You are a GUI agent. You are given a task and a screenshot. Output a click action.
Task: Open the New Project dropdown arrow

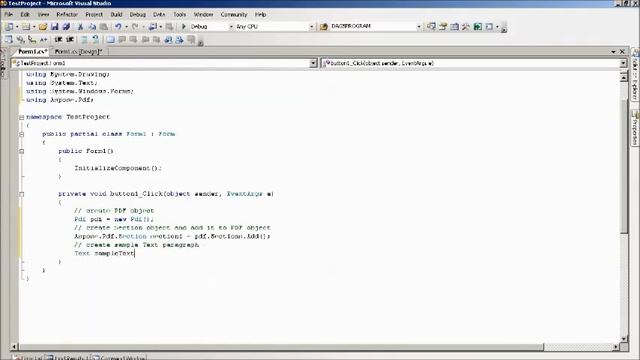(17, 27)
